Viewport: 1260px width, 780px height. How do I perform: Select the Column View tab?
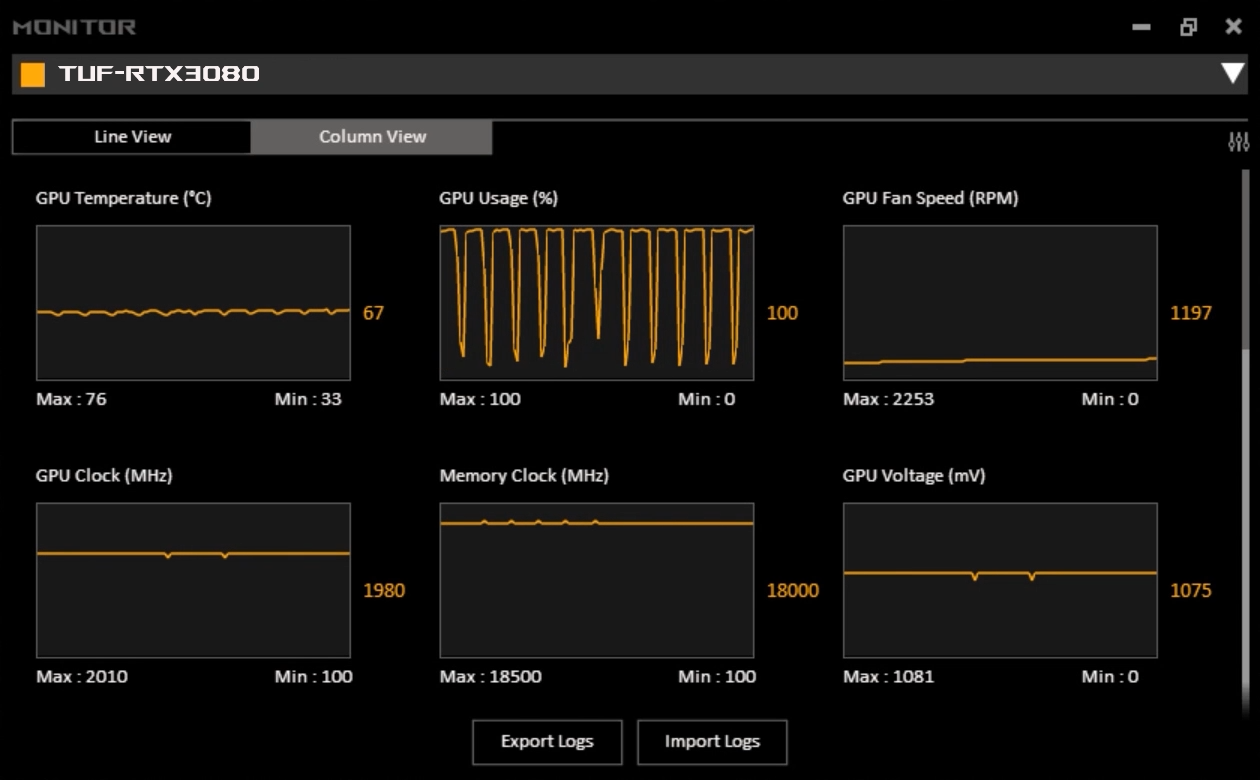pos(372,137)
